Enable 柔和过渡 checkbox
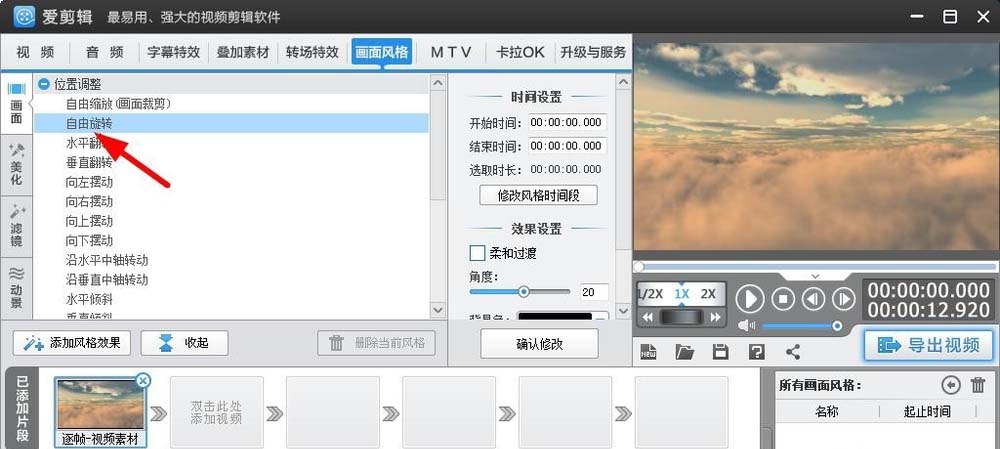Viewport: 1000px width, 449px height. tap(477, 253)
